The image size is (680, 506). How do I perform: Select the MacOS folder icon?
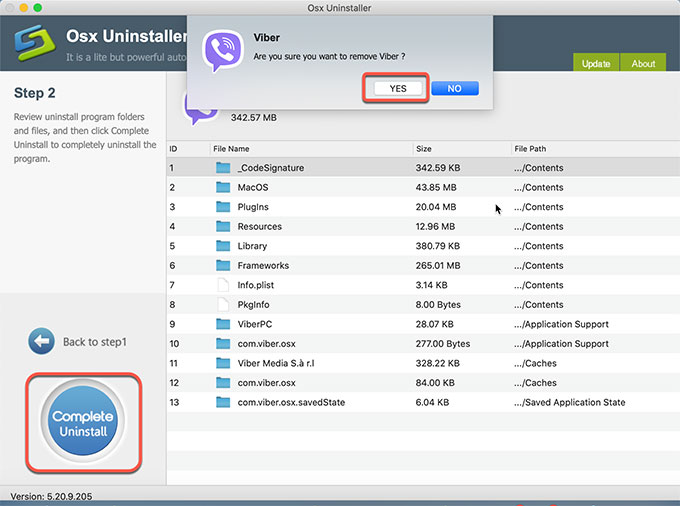(x=223, y=187)
